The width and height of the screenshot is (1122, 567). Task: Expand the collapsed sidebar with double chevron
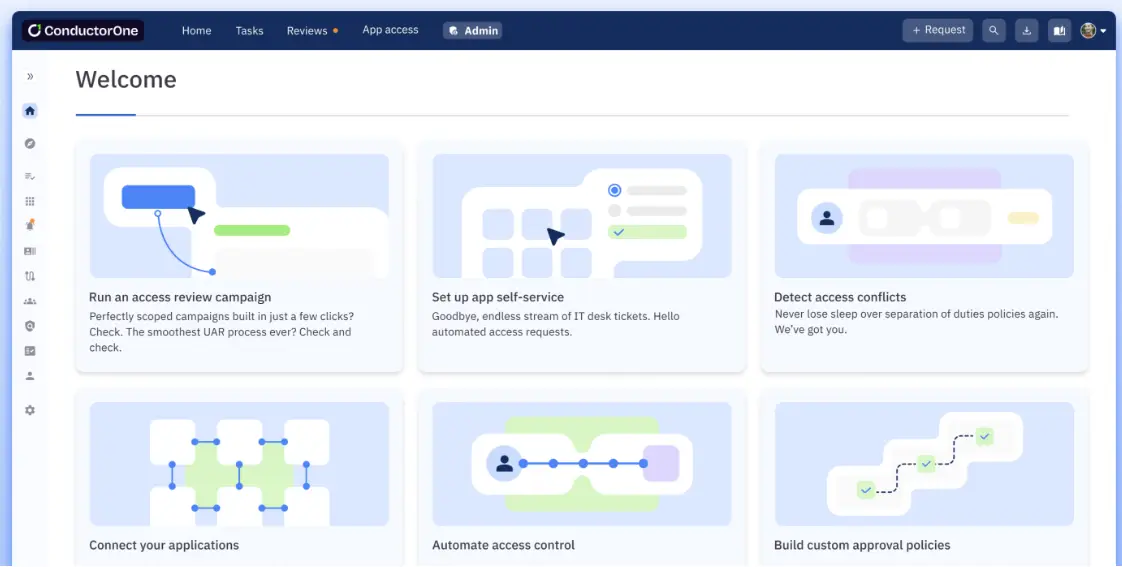point(30,77)
